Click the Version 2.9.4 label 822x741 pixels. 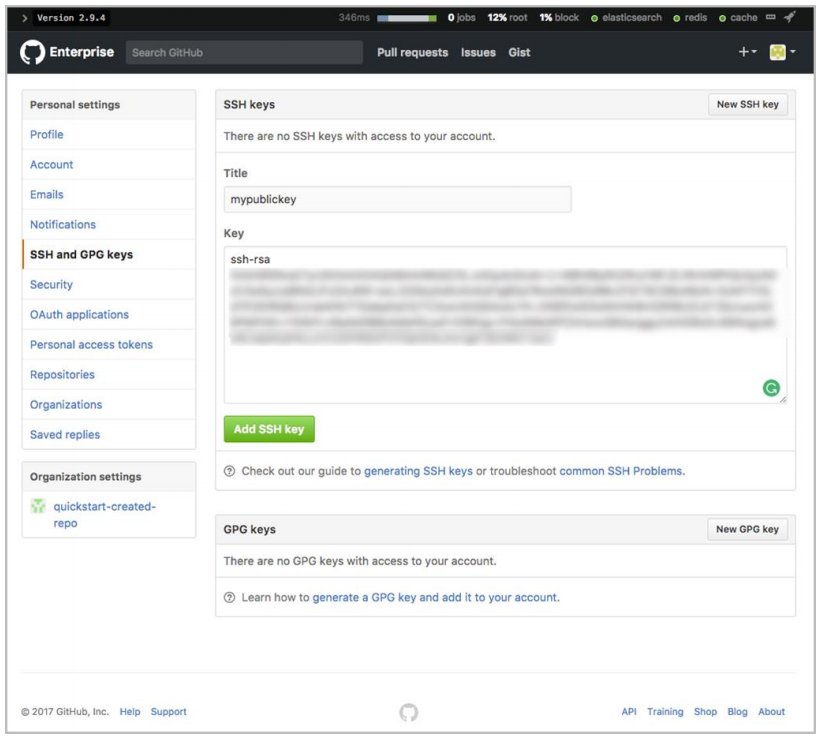(x=71, y=18)
